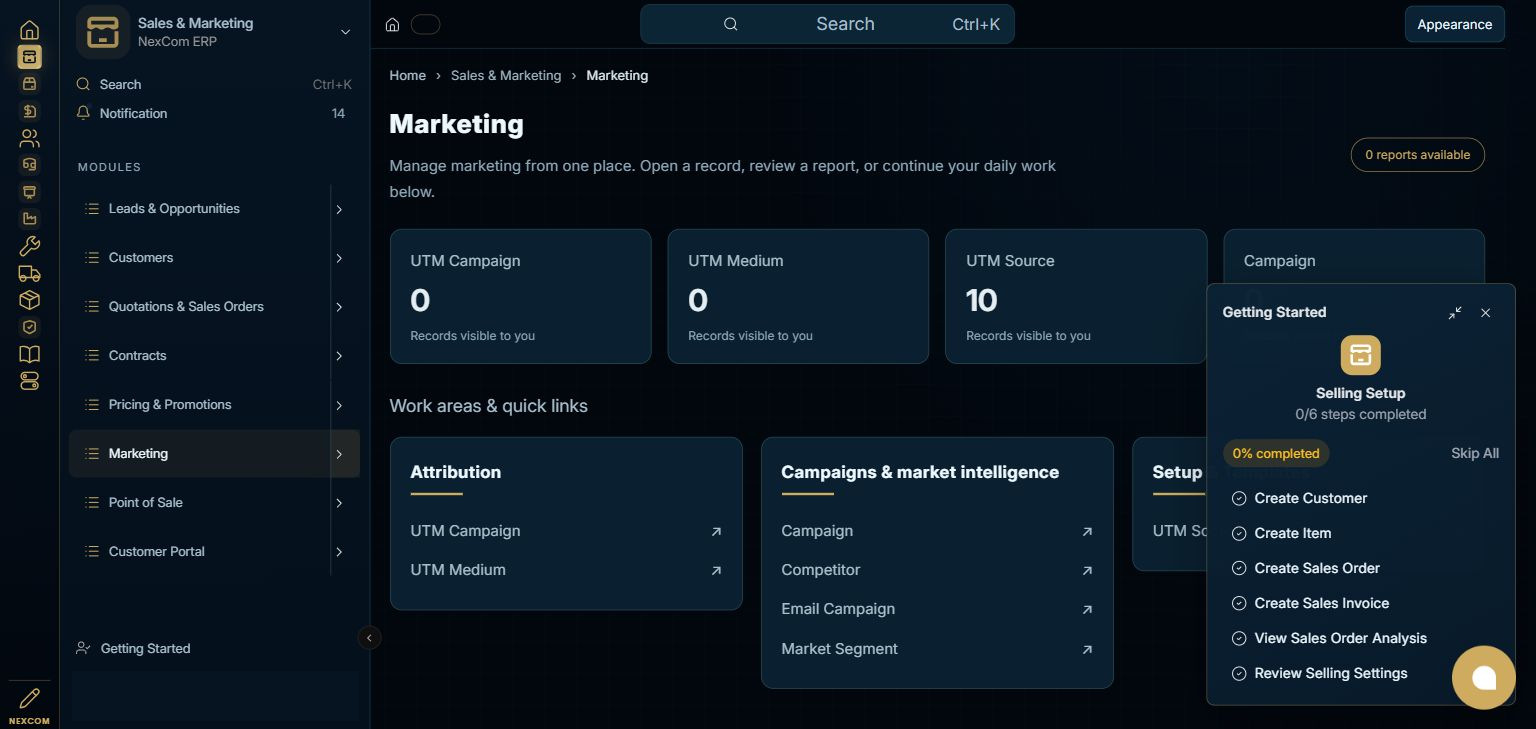This screenshot has height=729, width=1536.
Task: Expand the Leads & Opportunities module
Action: point(339,209)
